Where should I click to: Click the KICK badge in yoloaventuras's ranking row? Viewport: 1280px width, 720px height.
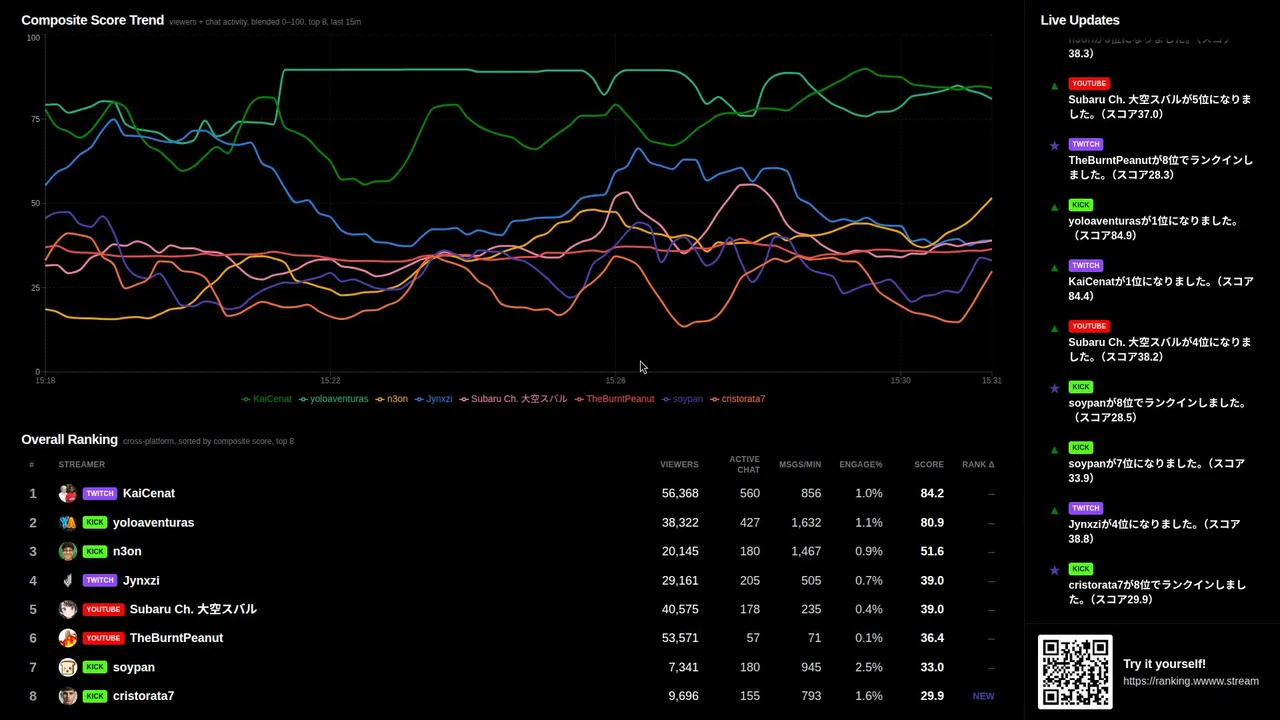click(x=95, y=522)
